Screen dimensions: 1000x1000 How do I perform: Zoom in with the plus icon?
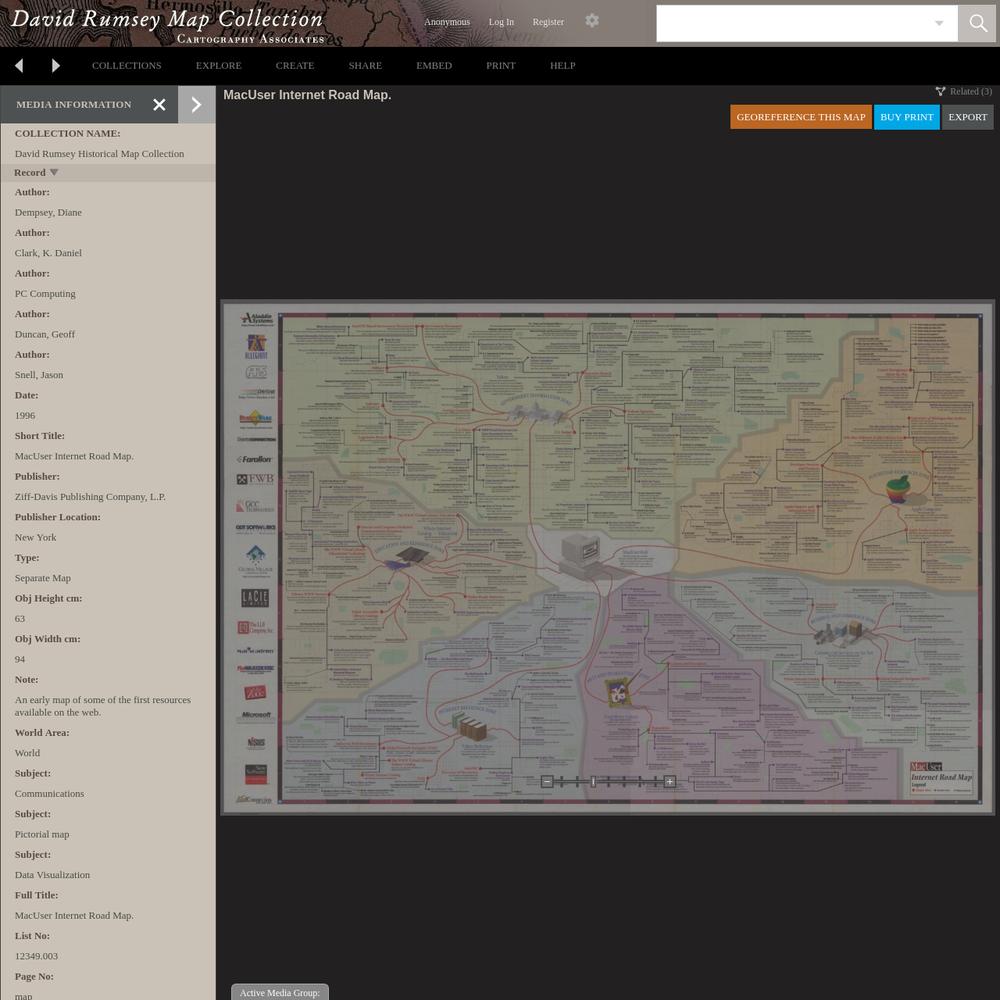[670, 781]
